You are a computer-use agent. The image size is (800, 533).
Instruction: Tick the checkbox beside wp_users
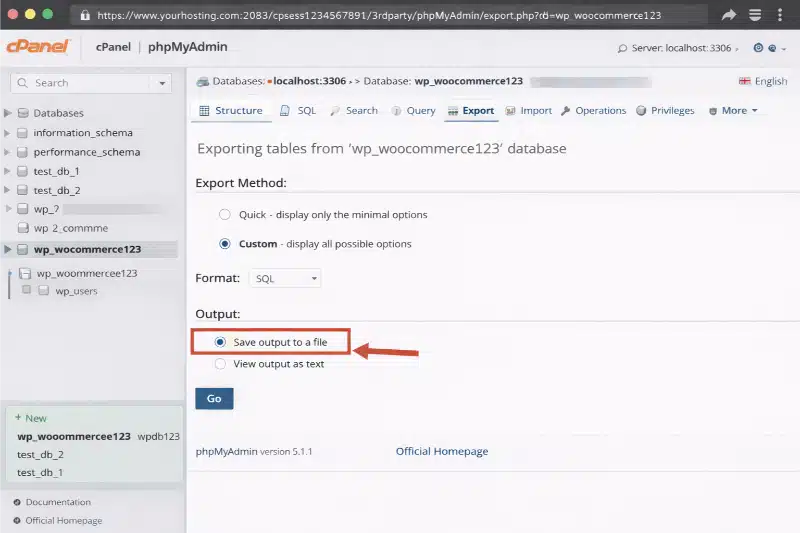tap(27, 290)
